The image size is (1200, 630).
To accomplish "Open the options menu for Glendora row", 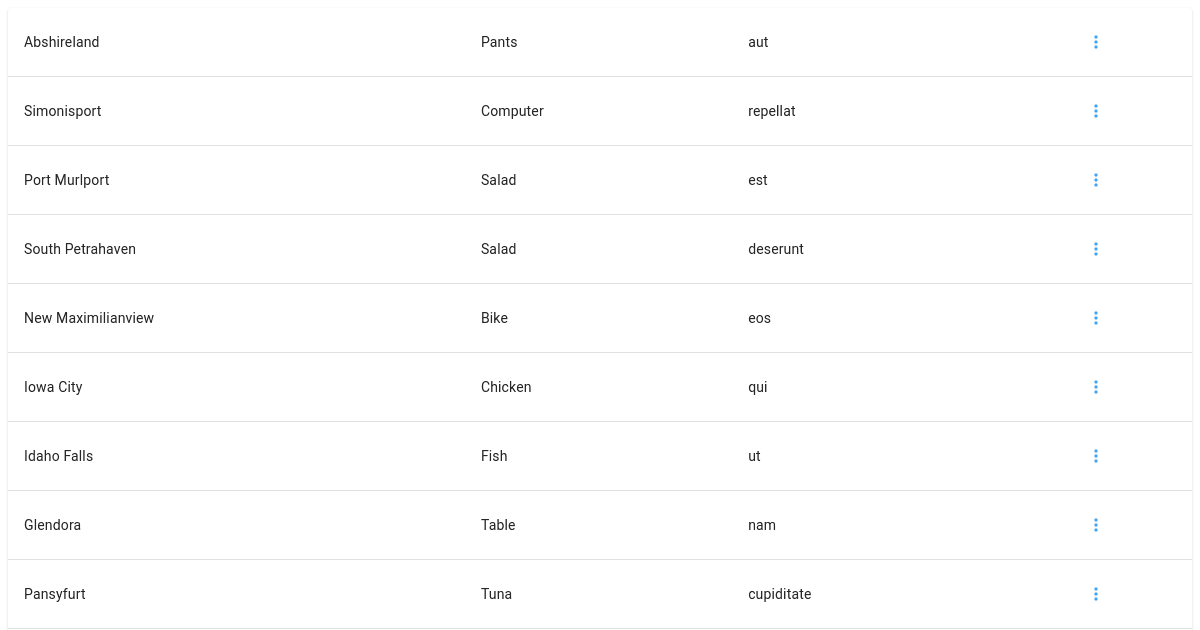I will 1096,525.
